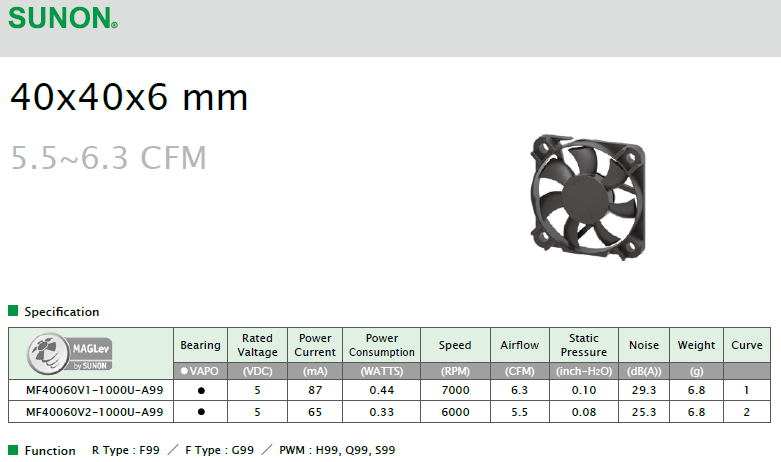Click the fan product image

588,197
